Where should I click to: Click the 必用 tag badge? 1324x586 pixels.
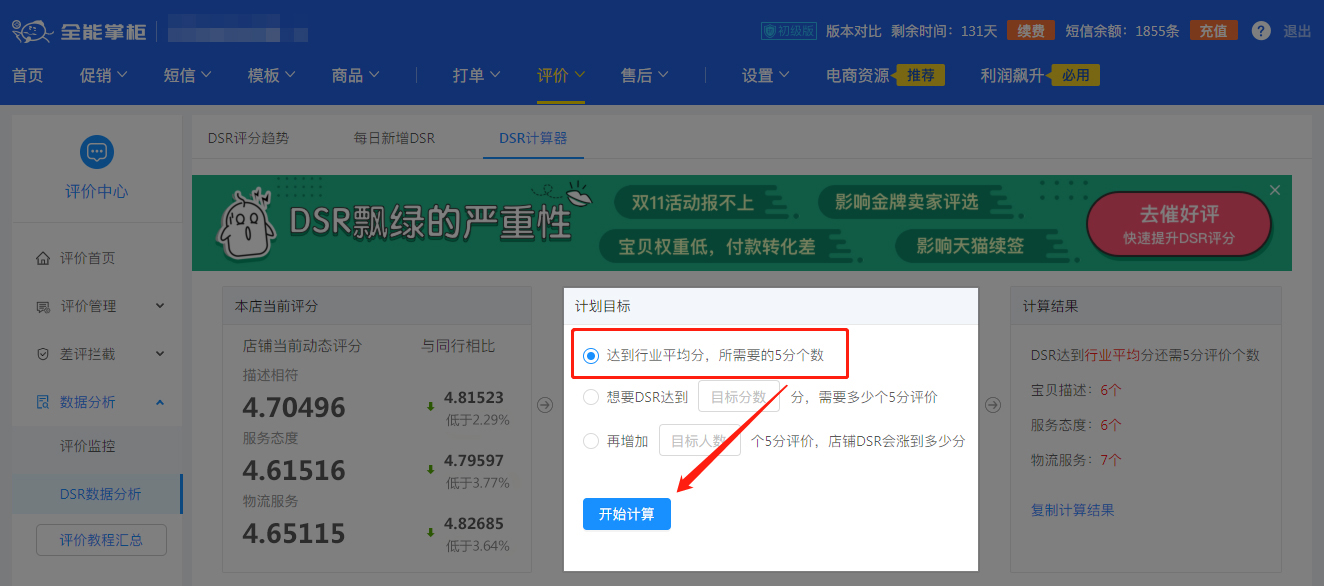point(1075,75)
